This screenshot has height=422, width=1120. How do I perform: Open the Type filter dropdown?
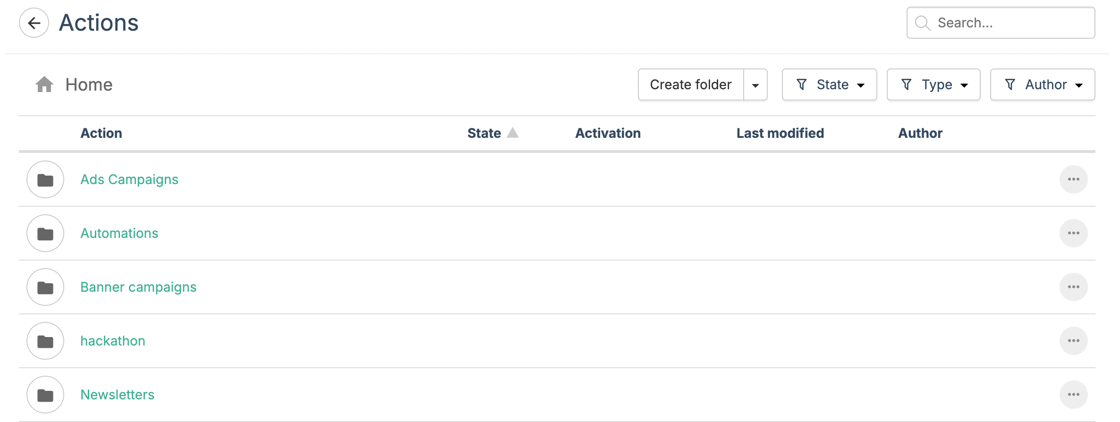(933, 85)
